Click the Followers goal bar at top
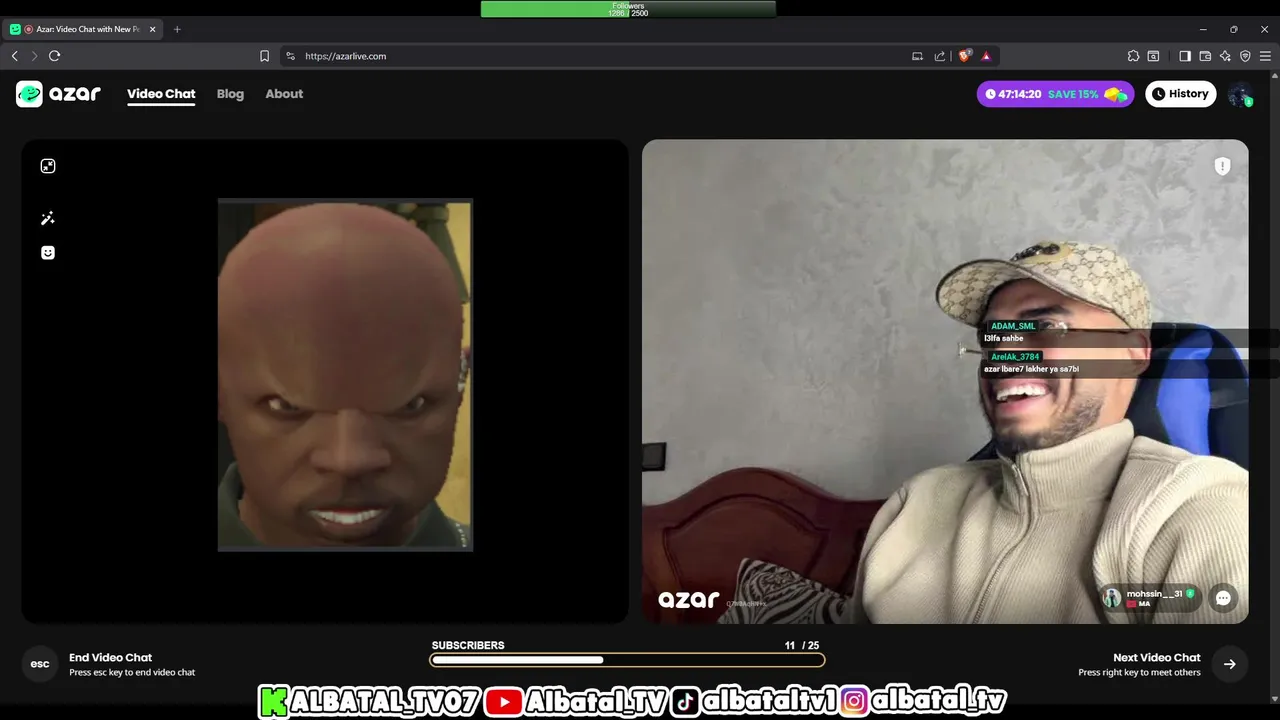Viewport: 1280px width, 720px height. click(628, 9)
